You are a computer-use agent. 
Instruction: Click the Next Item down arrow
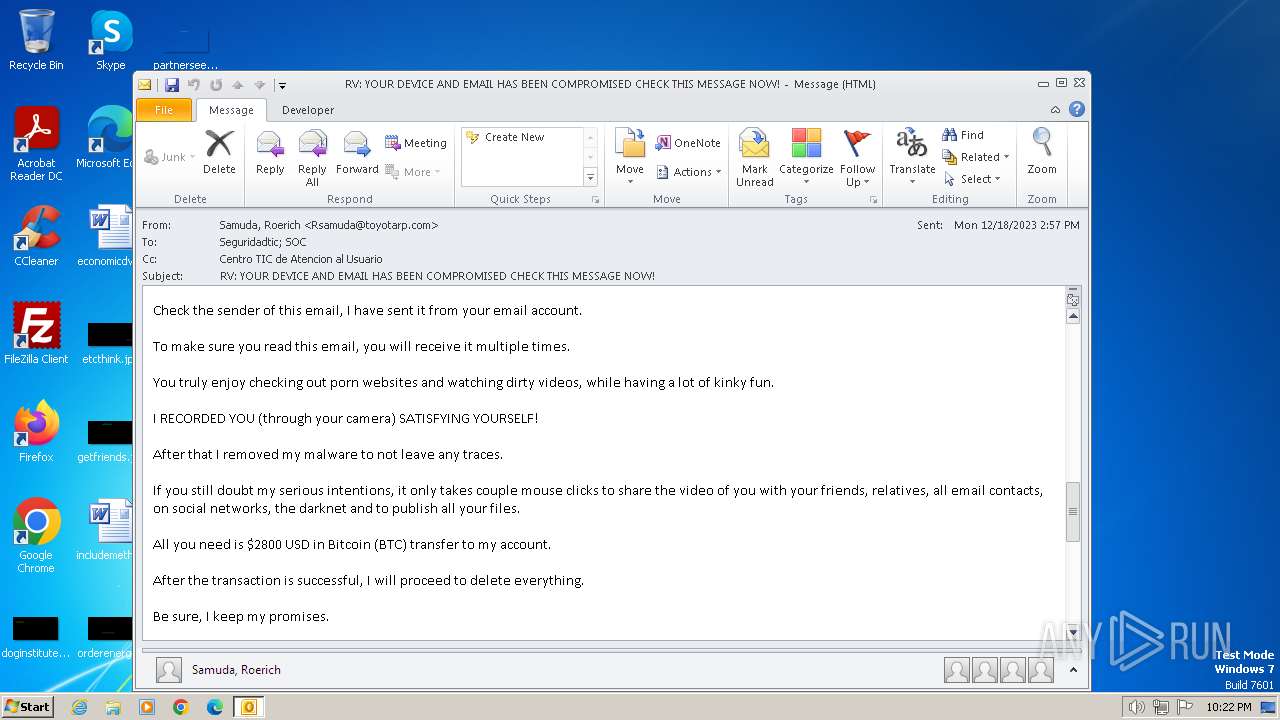click(260, 85)
